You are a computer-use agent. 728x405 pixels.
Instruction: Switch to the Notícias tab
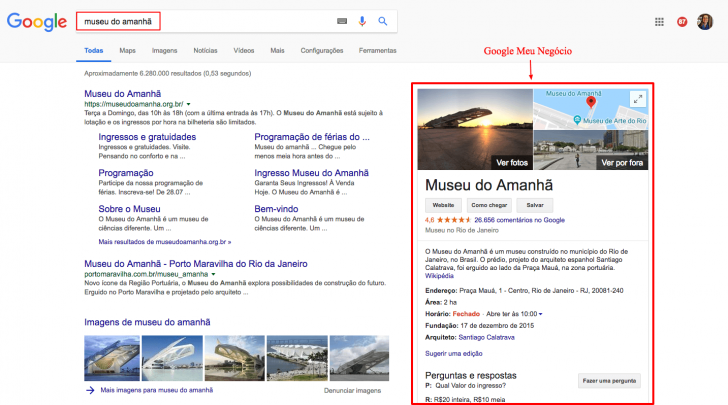(x=205, y=51)
